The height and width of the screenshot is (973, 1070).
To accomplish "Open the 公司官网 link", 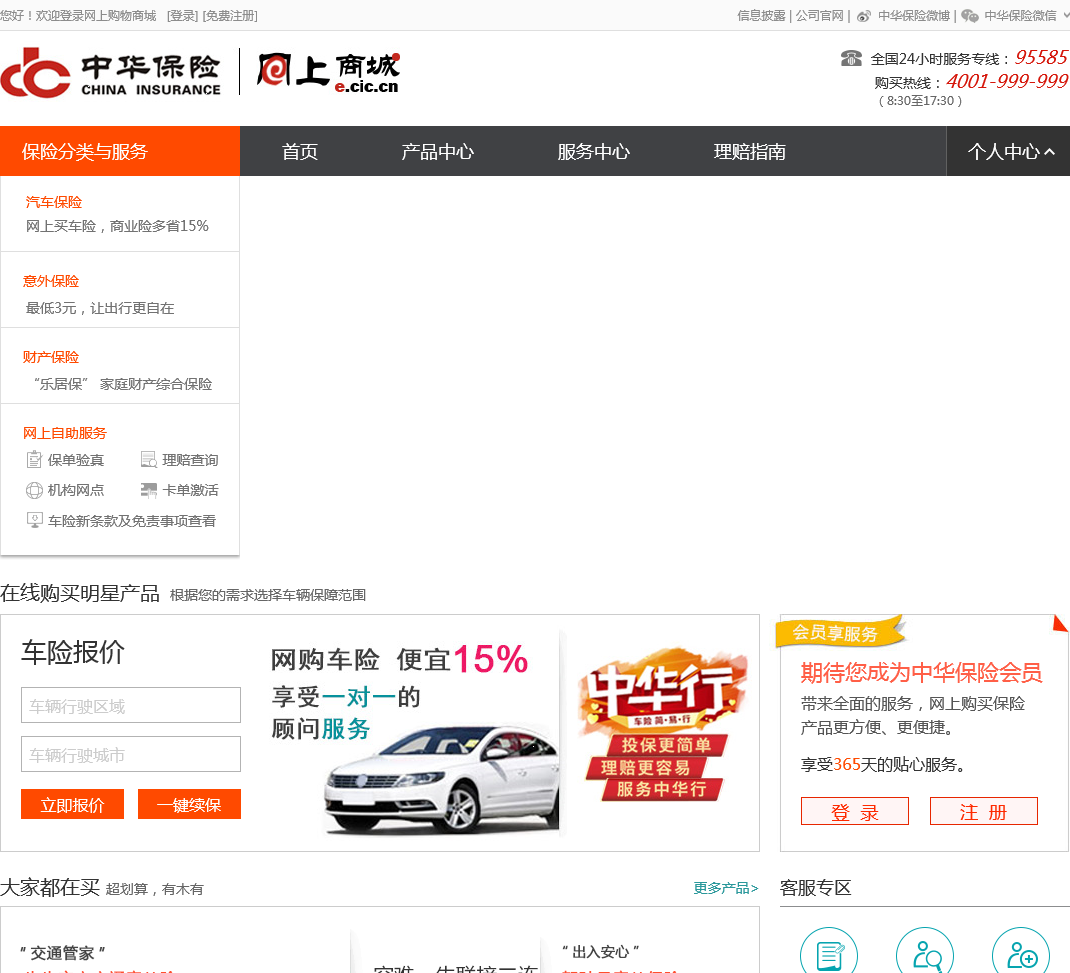I will click(x=819, y=16).
